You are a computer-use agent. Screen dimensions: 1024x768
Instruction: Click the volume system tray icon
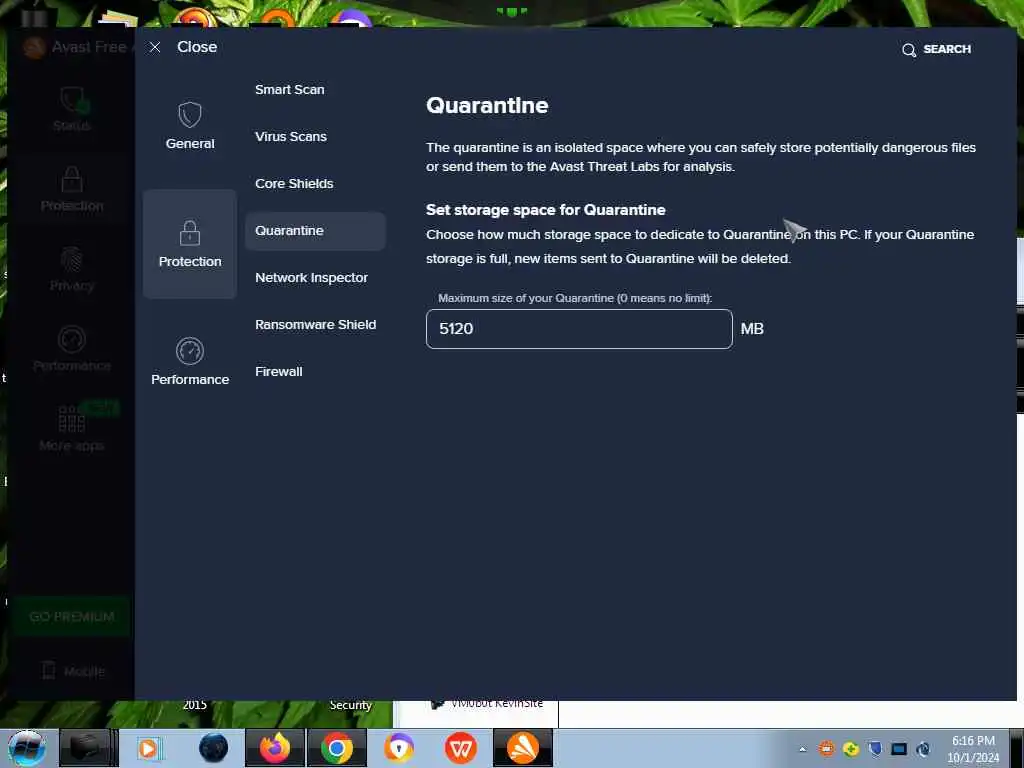(923, 749)
